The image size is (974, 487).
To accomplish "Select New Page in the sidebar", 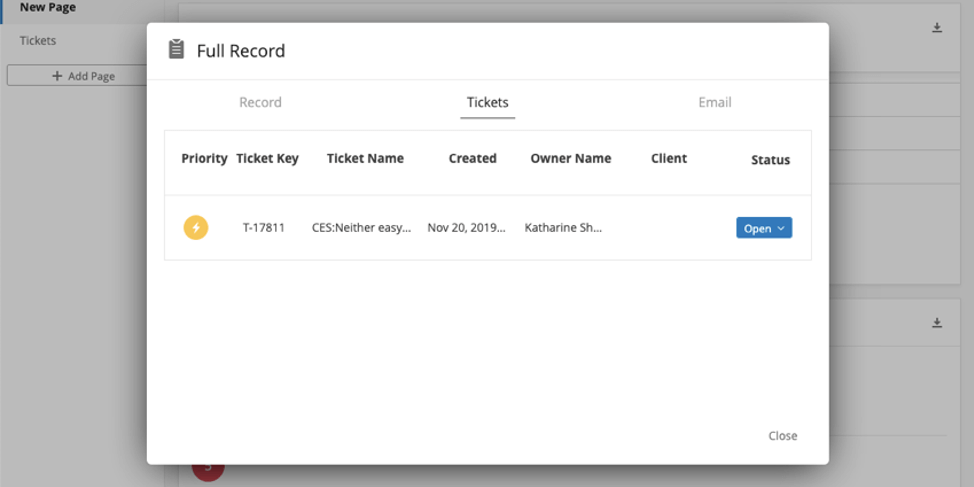I will click(48, 8).
